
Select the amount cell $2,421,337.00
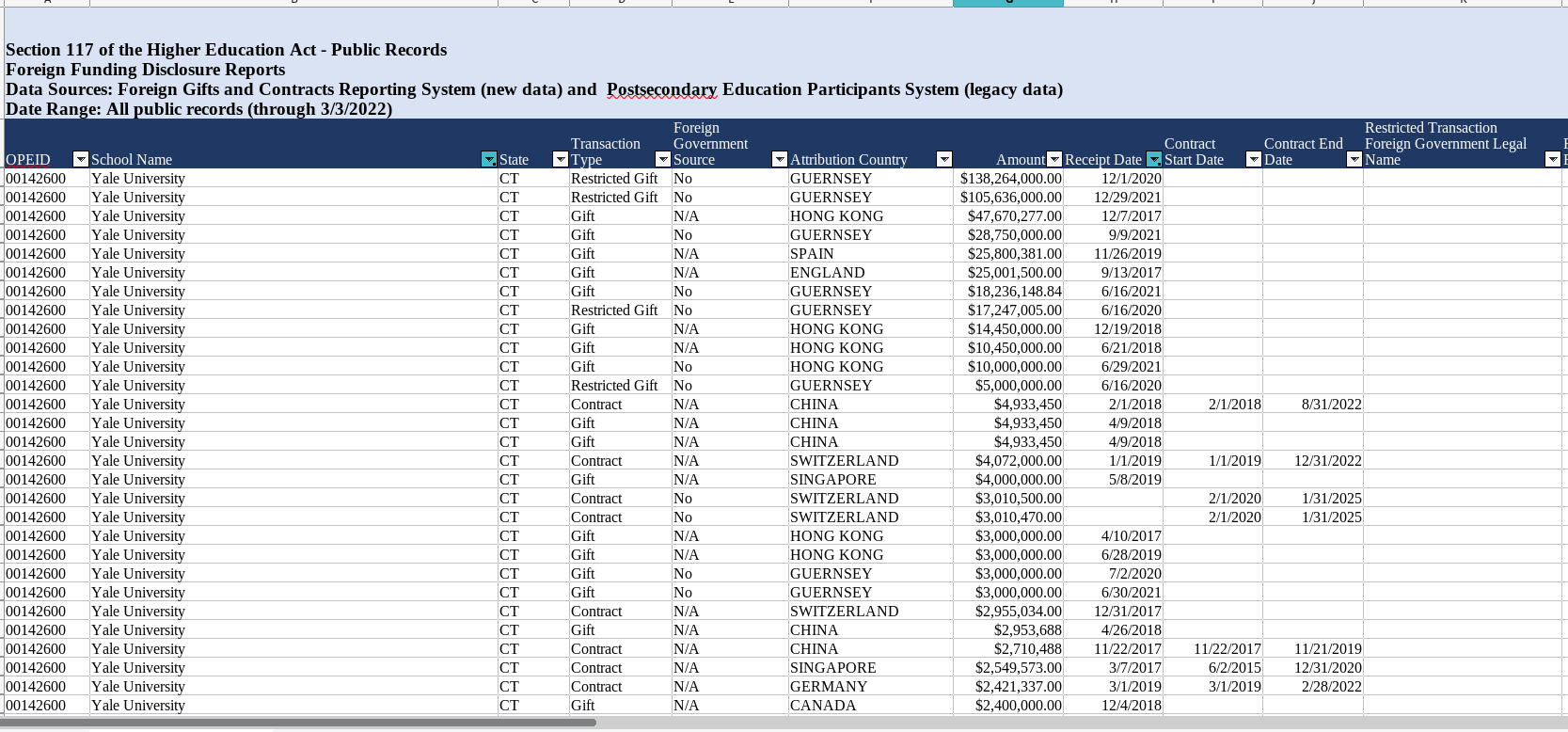(1008, 687)
